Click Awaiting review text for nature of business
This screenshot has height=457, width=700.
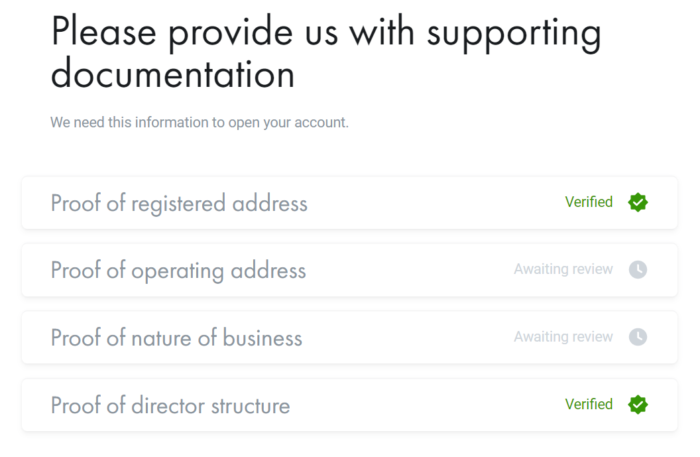(x=563, y=337)
